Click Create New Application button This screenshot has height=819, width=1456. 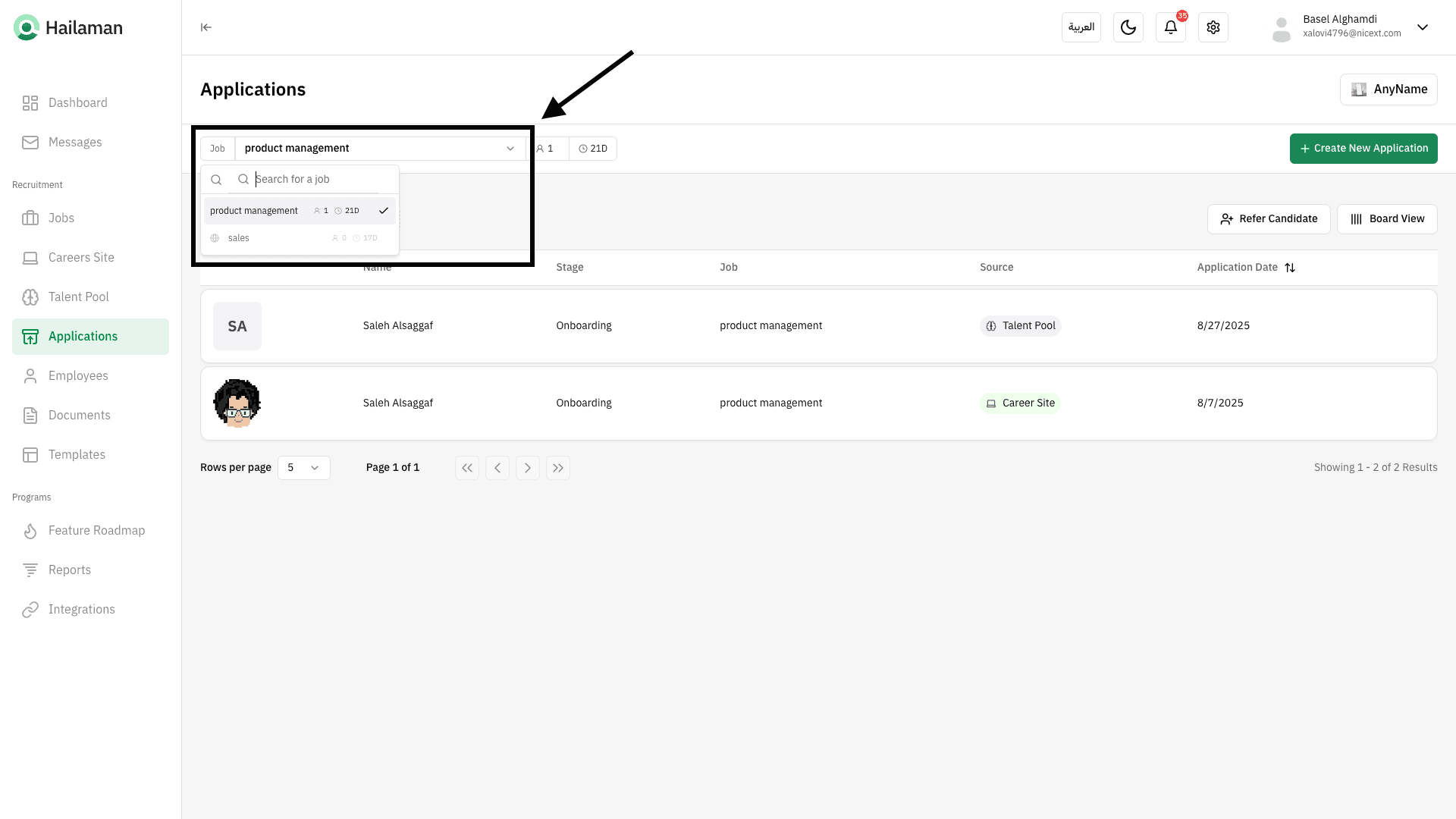(1363, 149)
